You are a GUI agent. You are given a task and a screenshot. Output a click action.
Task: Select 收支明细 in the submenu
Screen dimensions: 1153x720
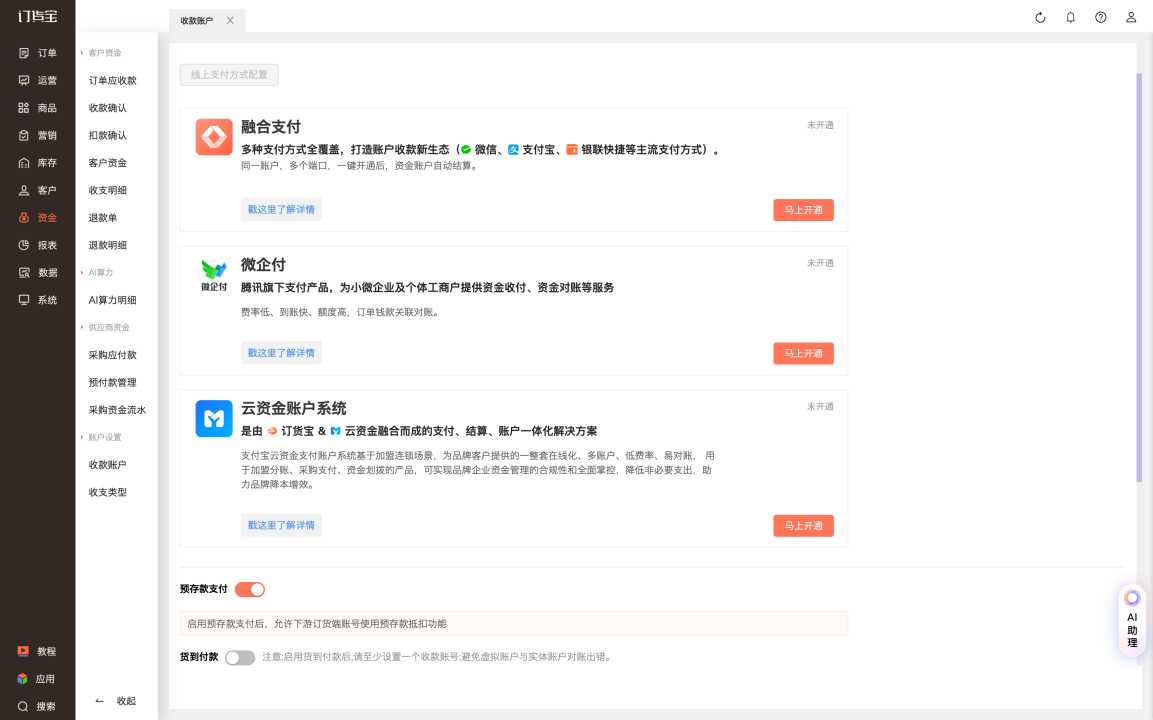(108, 190)
